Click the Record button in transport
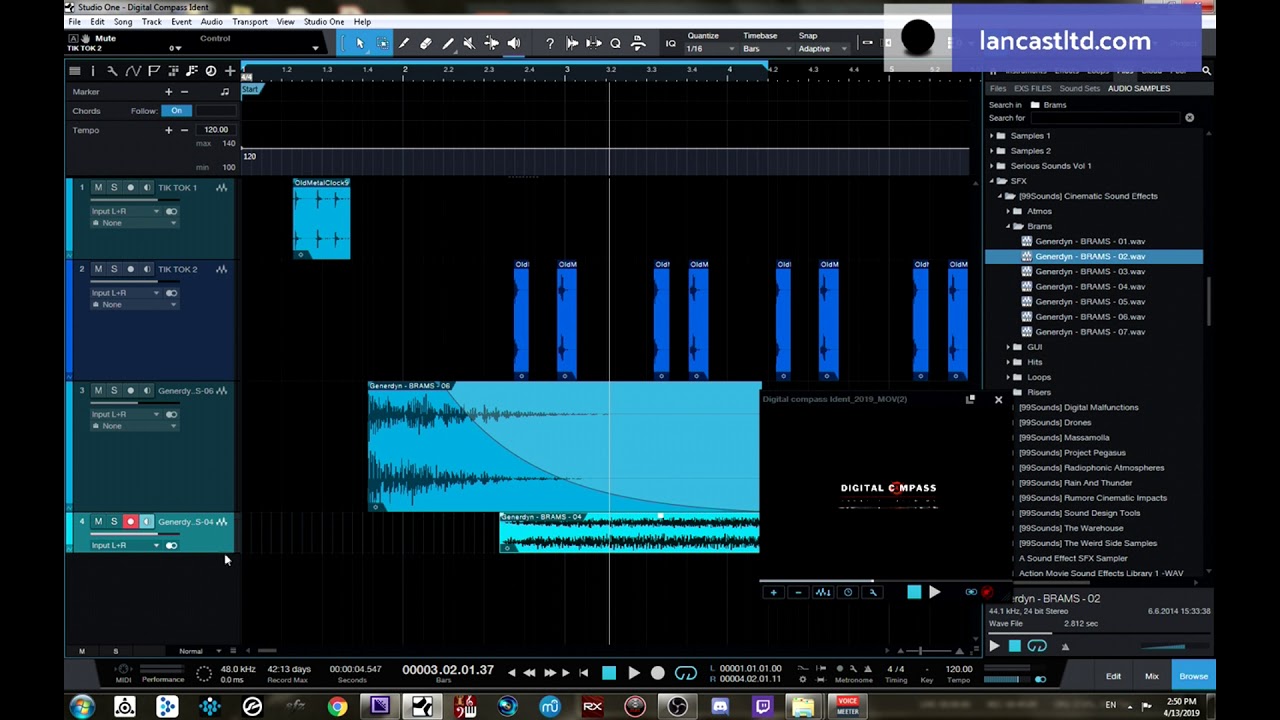The width and height of the screenshot is (1280, 720). click(657, 673)
